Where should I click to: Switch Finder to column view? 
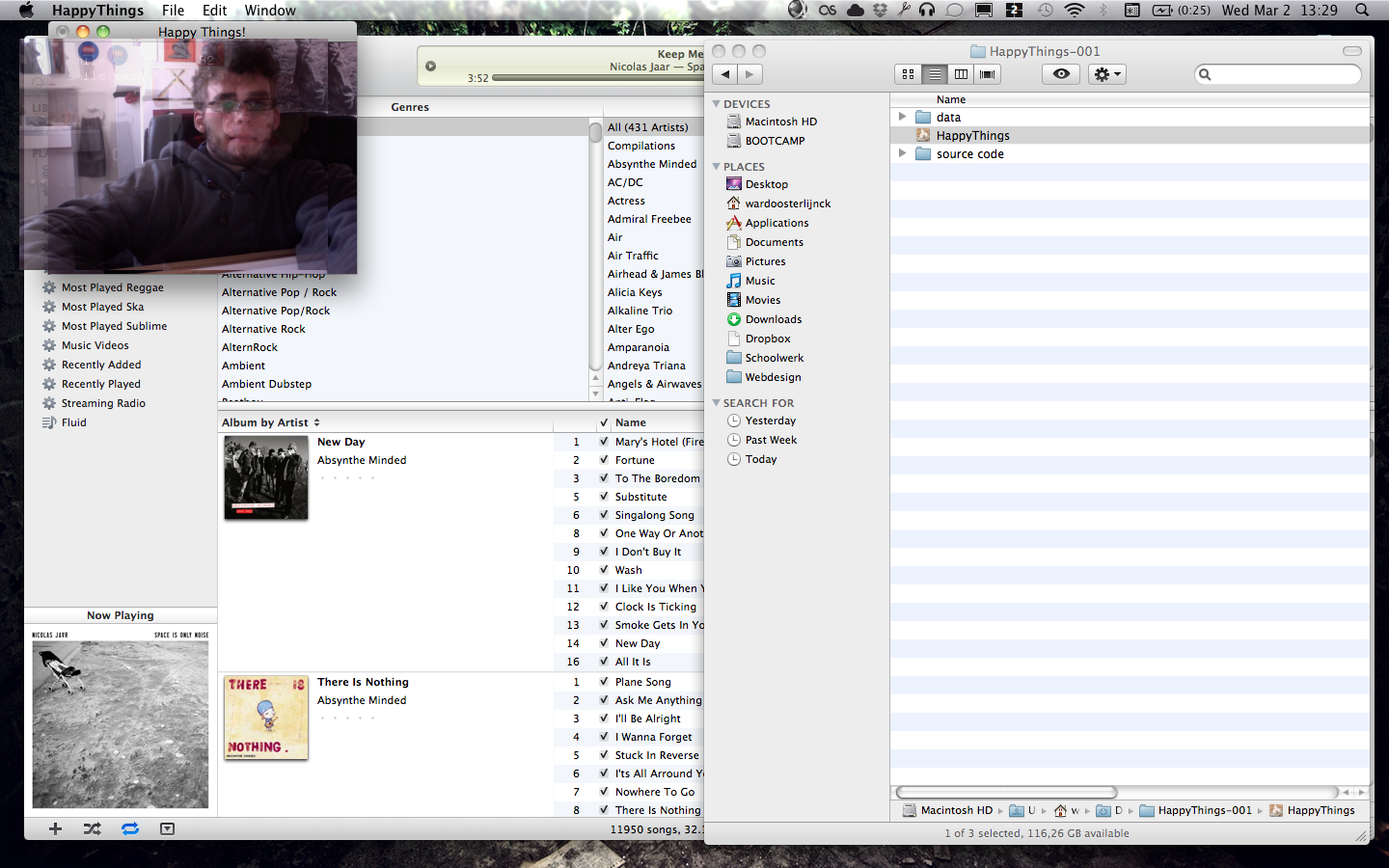click(961, 74)
